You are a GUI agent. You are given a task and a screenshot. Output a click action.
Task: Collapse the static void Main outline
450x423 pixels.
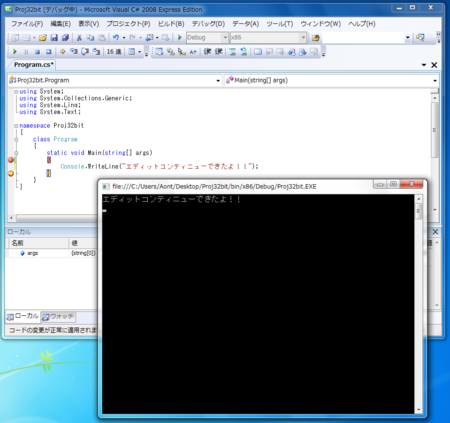(16, 153)
